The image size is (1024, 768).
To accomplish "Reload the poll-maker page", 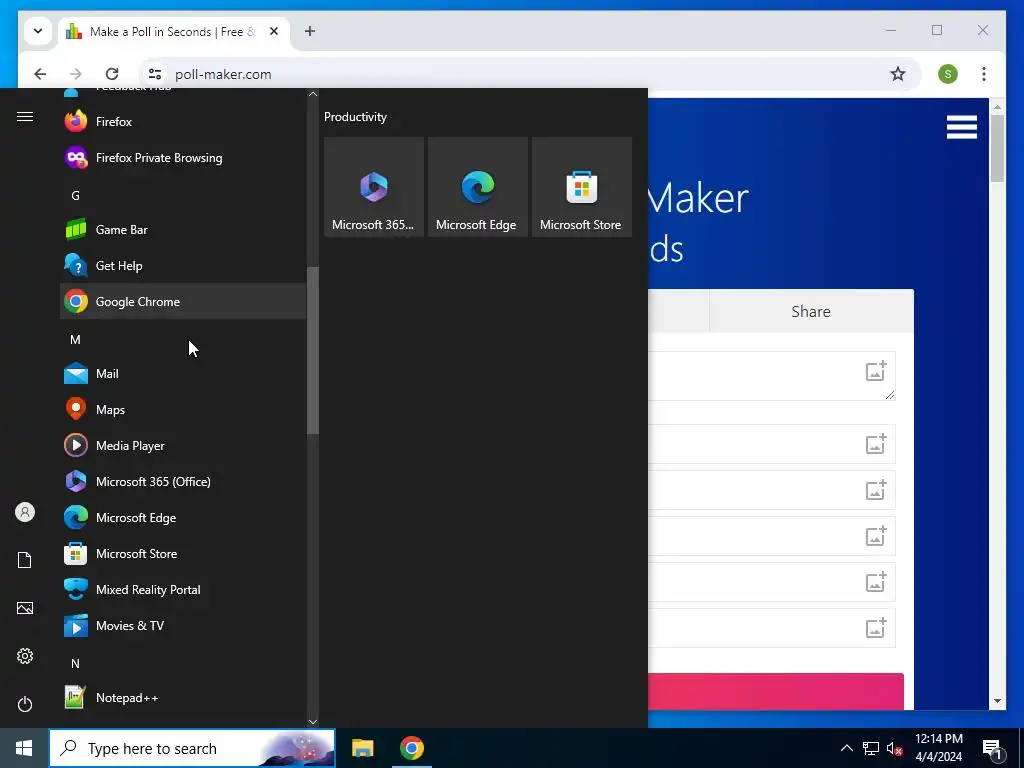I will pos(112,74).
